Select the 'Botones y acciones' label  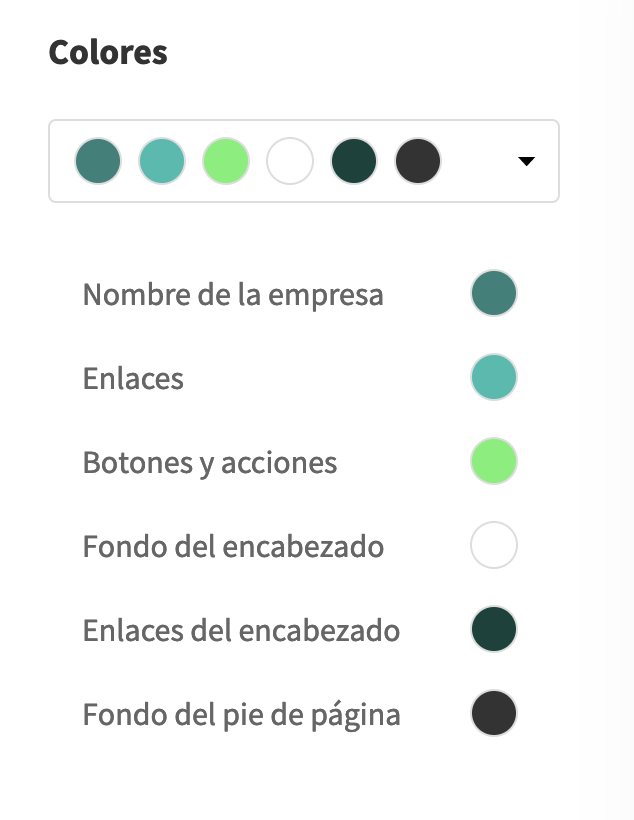click(210, 463)
